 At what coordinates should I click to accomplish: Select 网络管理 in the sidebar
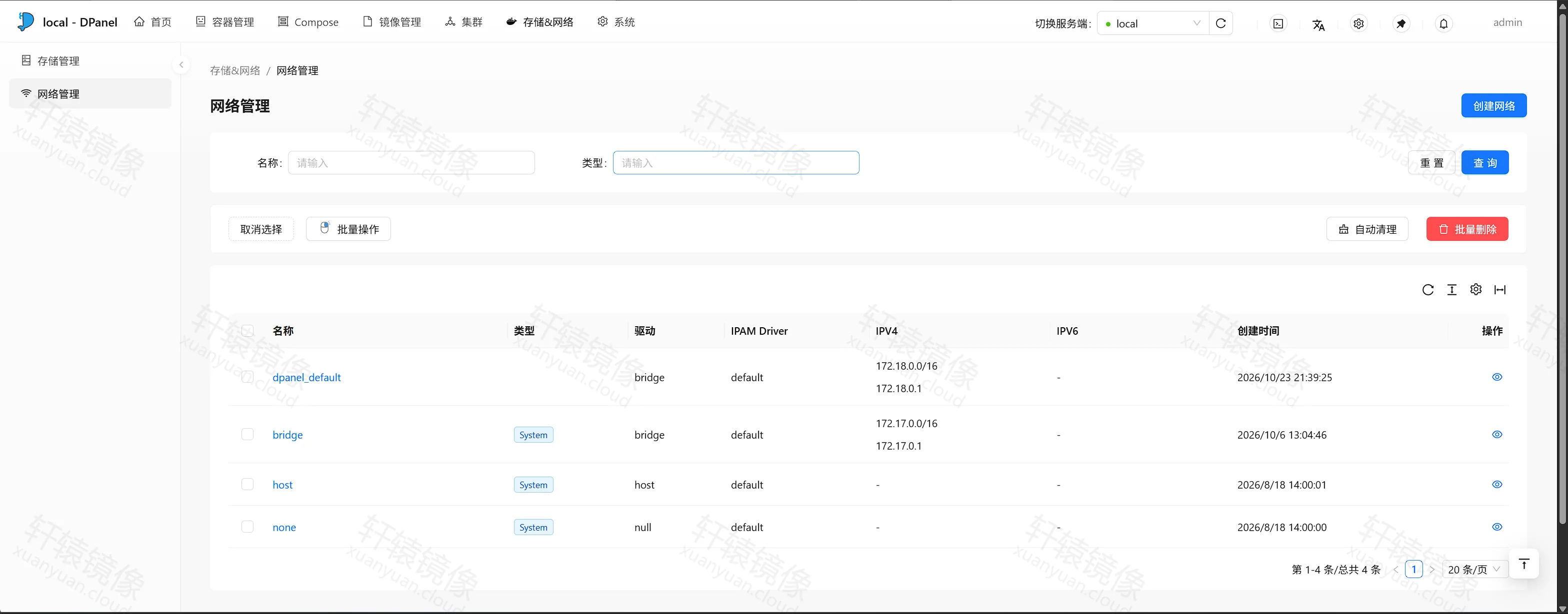tap(90, 93)
